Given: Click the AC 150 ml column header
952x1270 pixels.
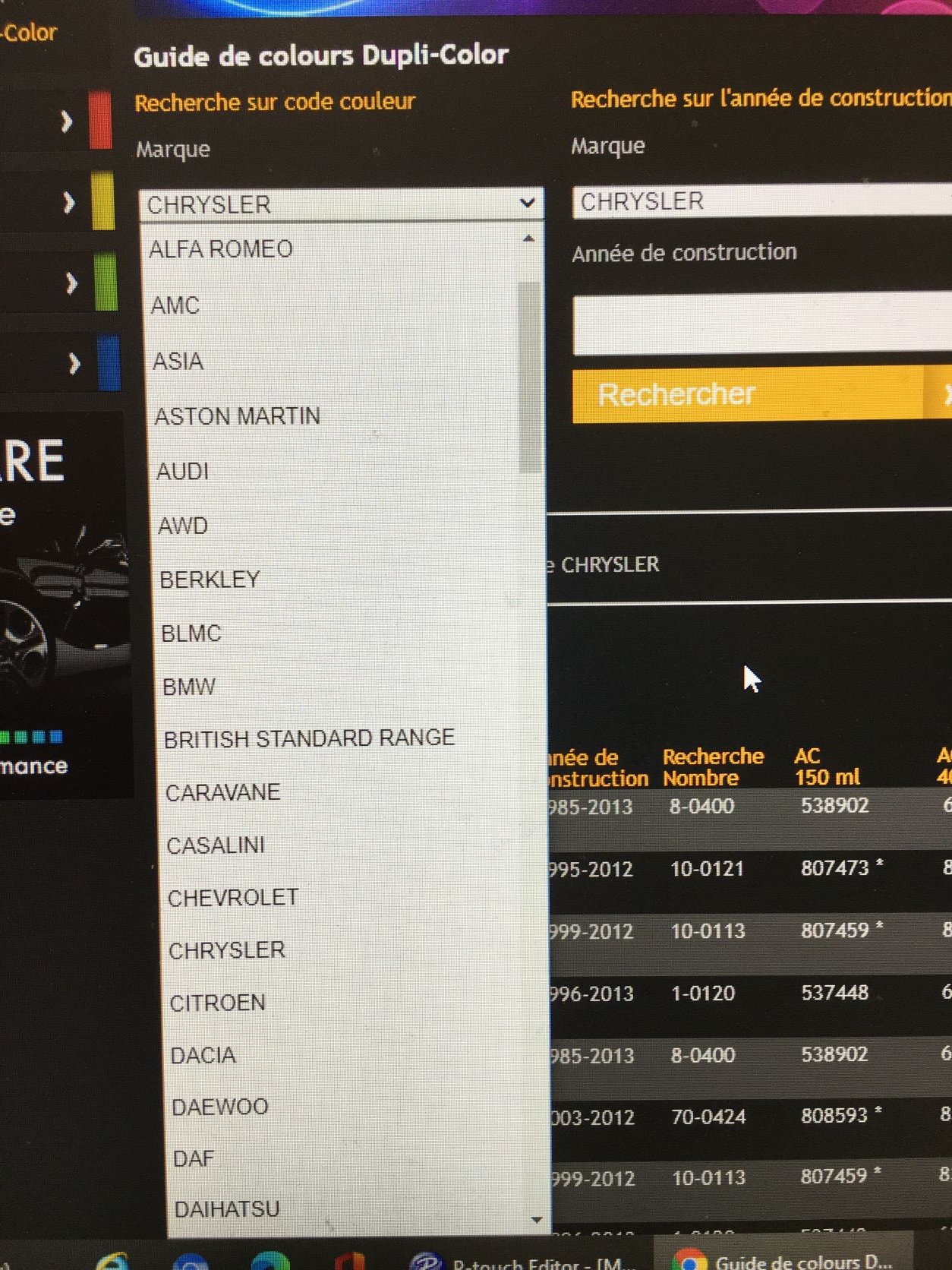Looking at the screenshot, I should [827, 766].
